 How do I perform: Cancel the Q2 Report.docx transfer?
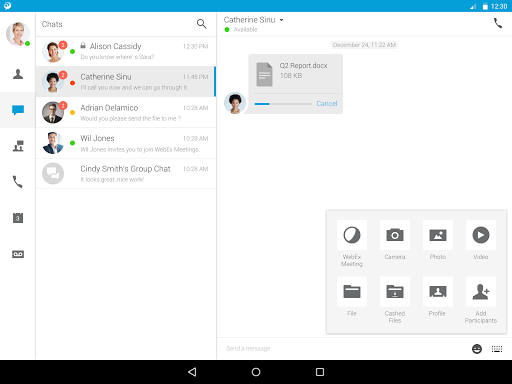pos(327,104)
